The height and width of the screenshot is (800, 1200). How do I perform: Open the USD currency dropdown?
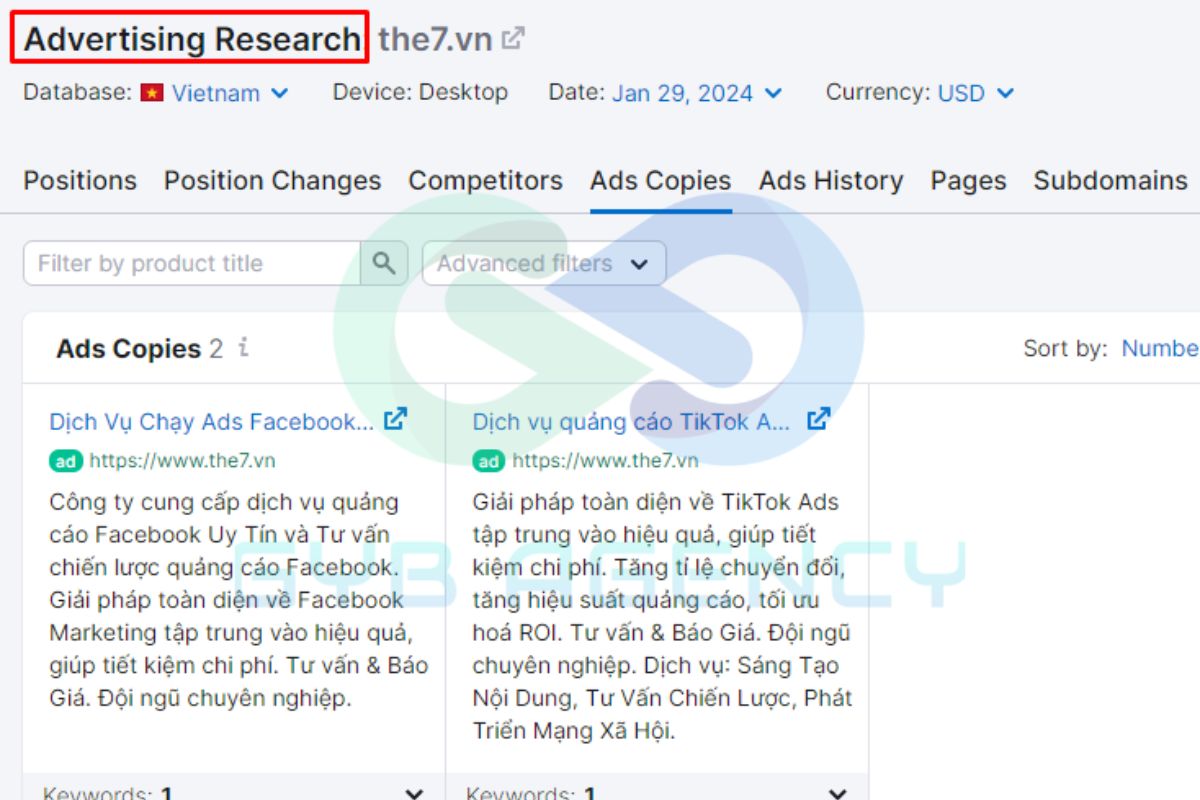click(x=976, y=93)
